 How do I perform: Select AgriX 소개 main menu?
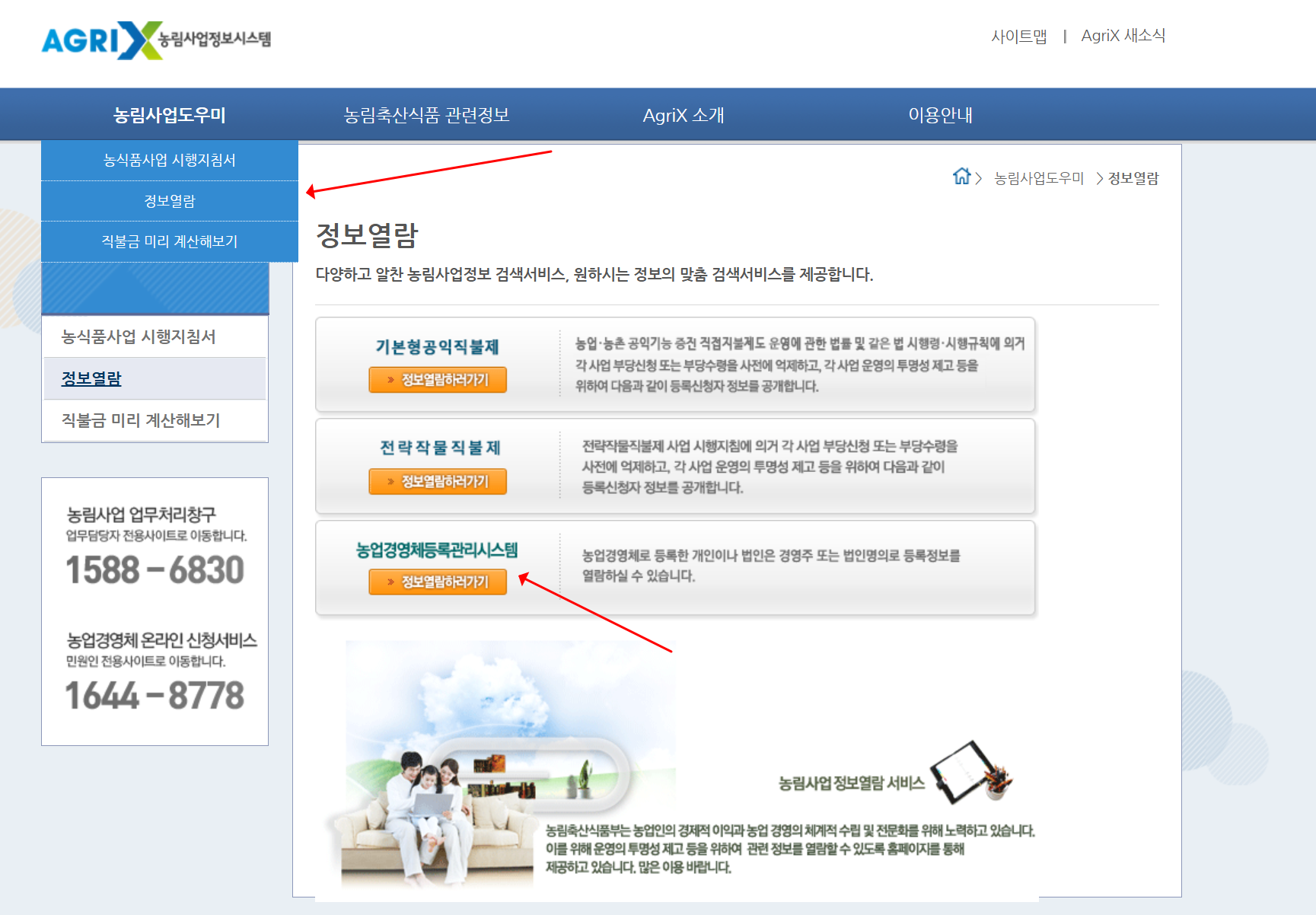point(683,115)
